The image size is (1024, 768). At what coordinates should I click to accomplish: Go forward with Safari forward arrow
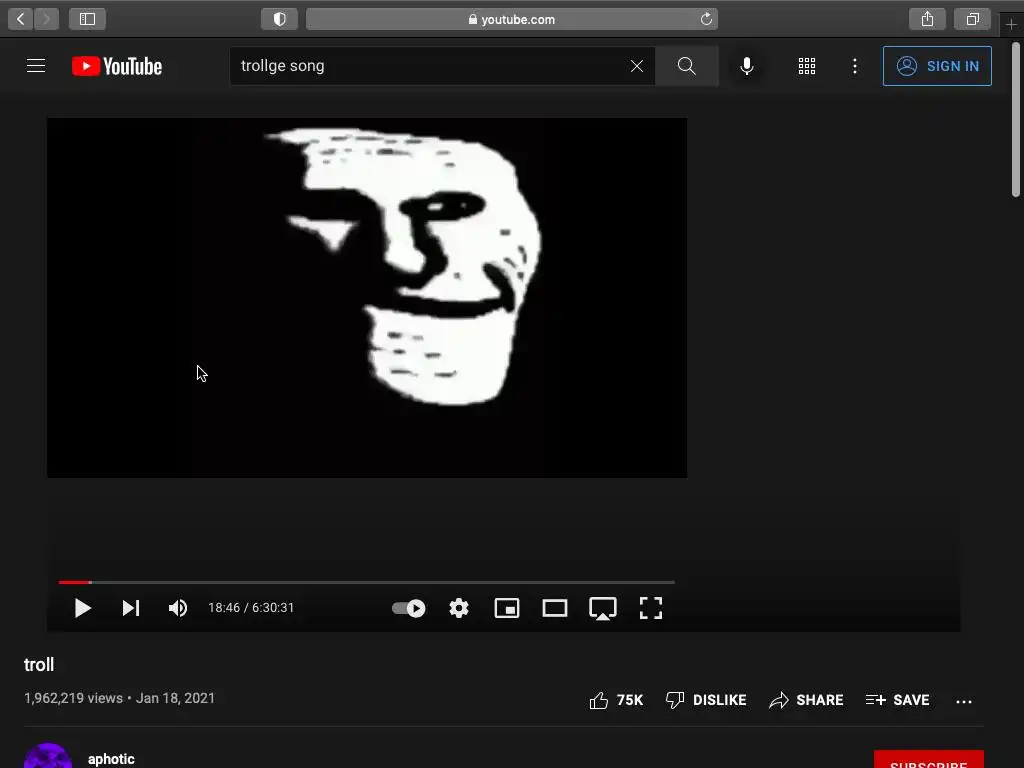tap(46, 19)
